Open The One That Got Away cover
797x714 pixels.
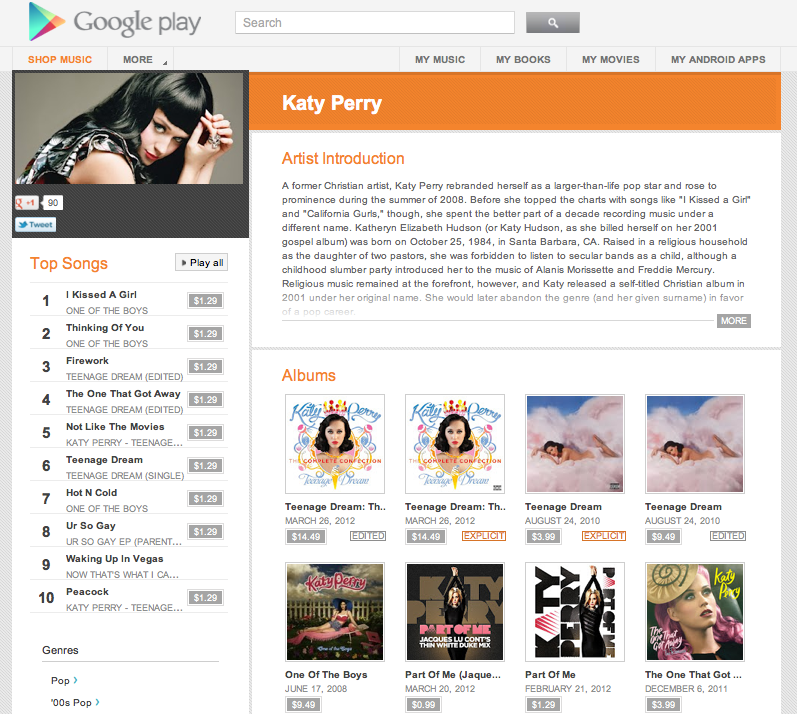(695, 612)
